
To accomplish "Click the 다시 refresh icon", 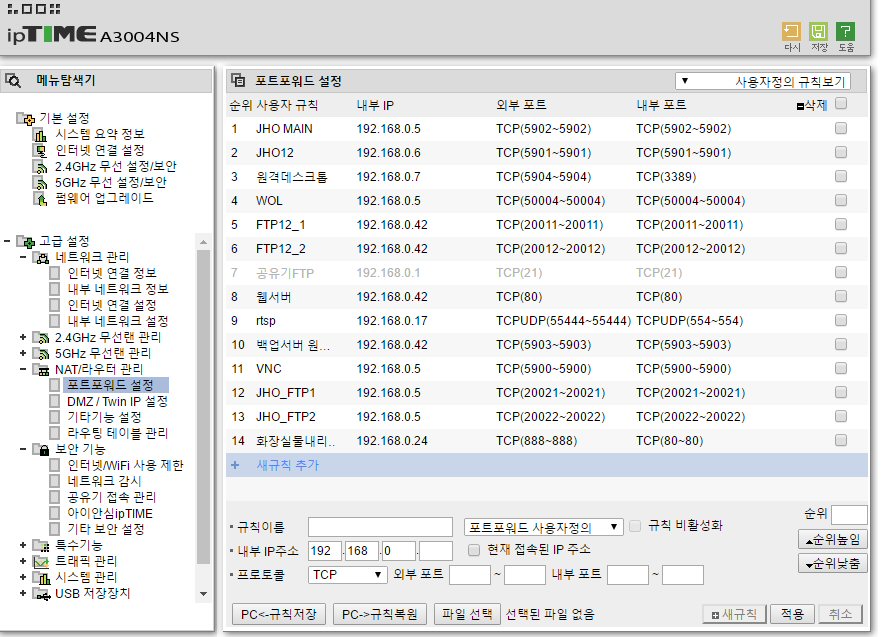I will click(x=791, y=32).
